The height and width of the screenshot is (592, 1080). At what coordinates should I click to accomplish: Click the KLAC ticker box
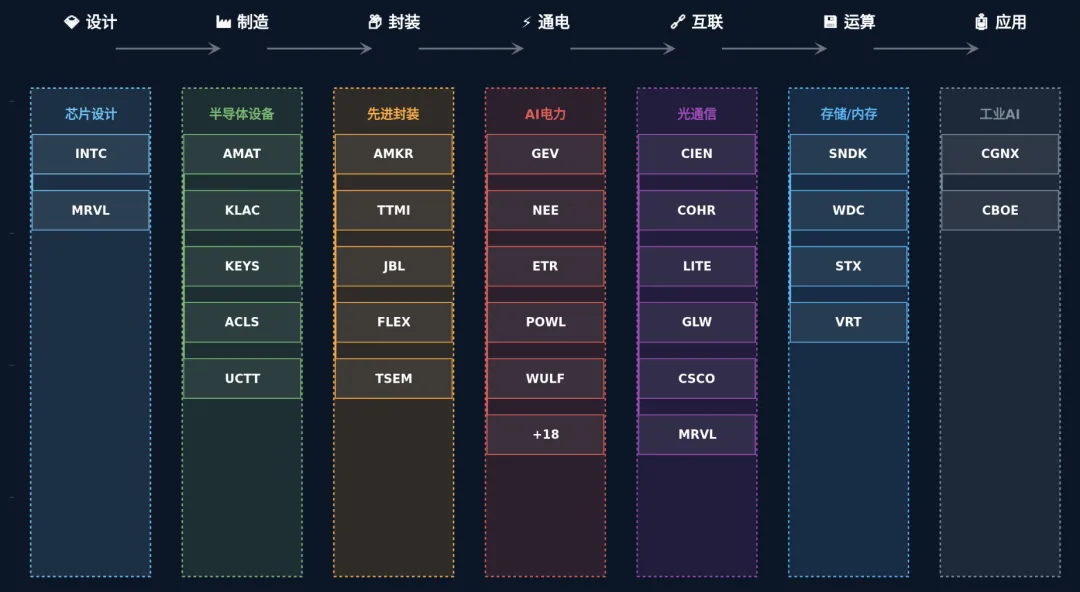pyautogui.click(x=242, y=210)
